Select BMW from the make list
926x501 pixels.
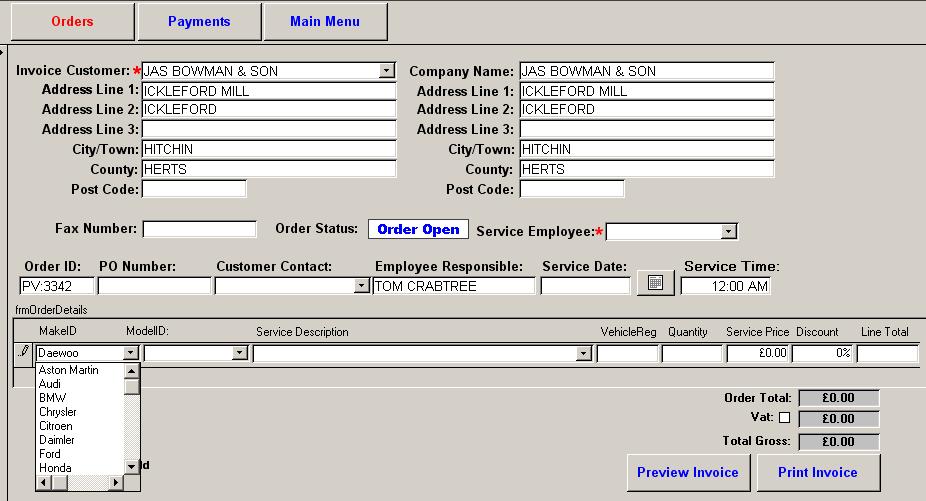point(53,398)
